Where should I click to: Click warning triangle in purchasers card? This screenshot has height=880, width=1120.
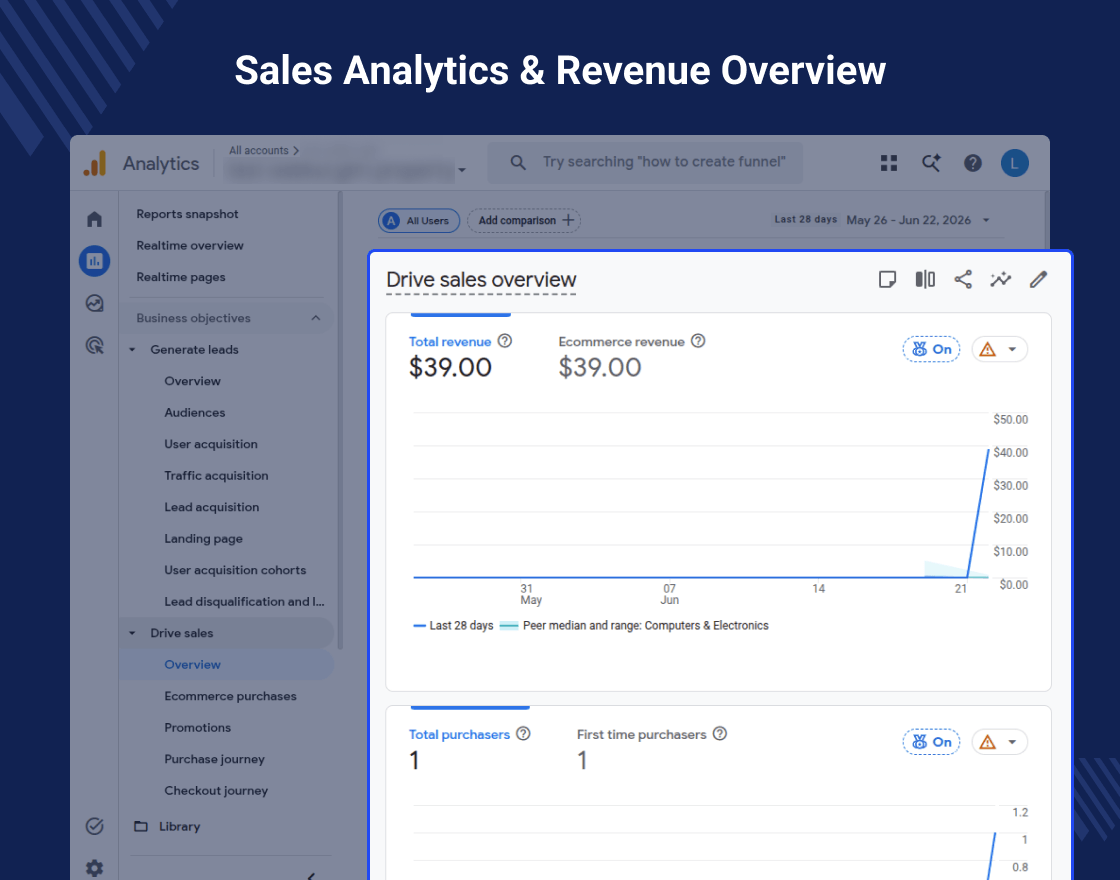point(988,742)
